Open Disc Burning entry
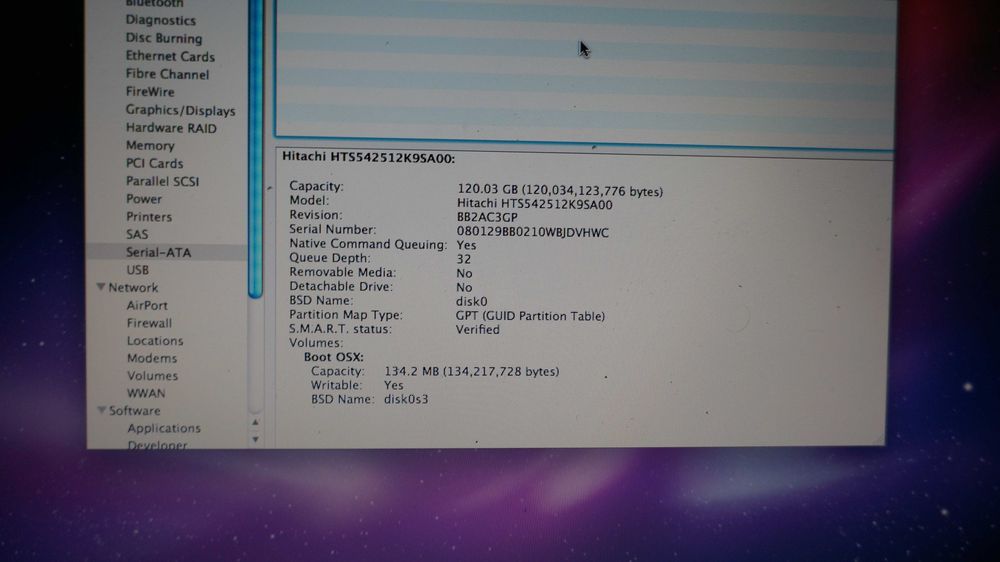Viewport: 1000px width, 562px height. tap(164, 38)
